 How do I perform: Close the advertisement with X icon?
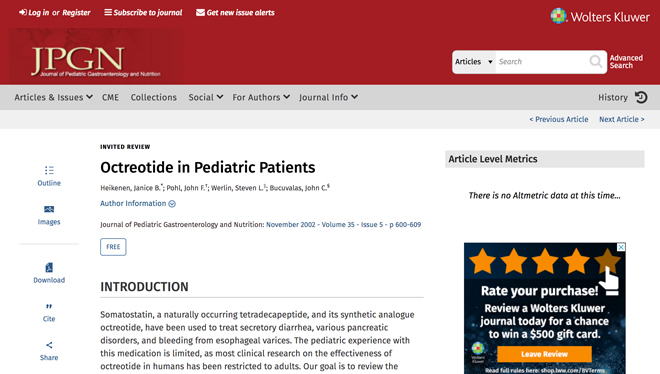point(621,247)
